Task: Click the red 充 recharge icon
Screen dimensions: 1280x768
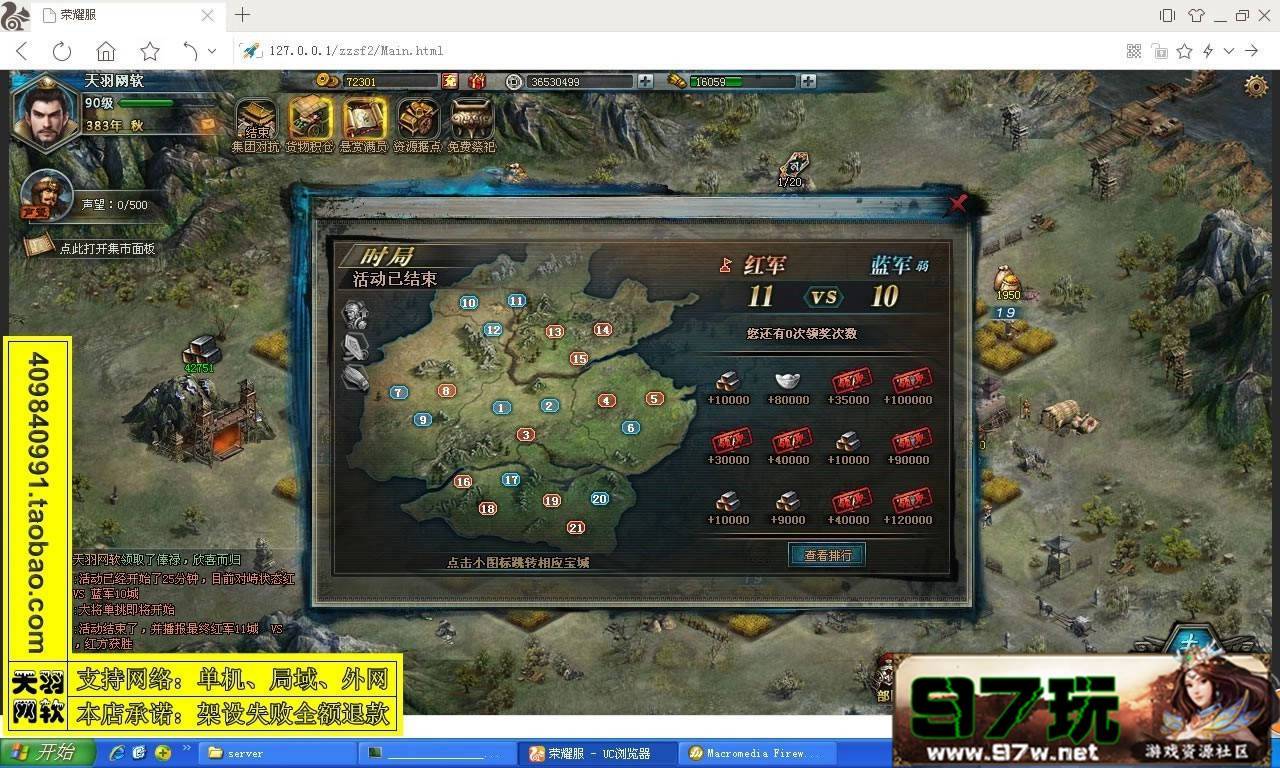Action: 450,81
